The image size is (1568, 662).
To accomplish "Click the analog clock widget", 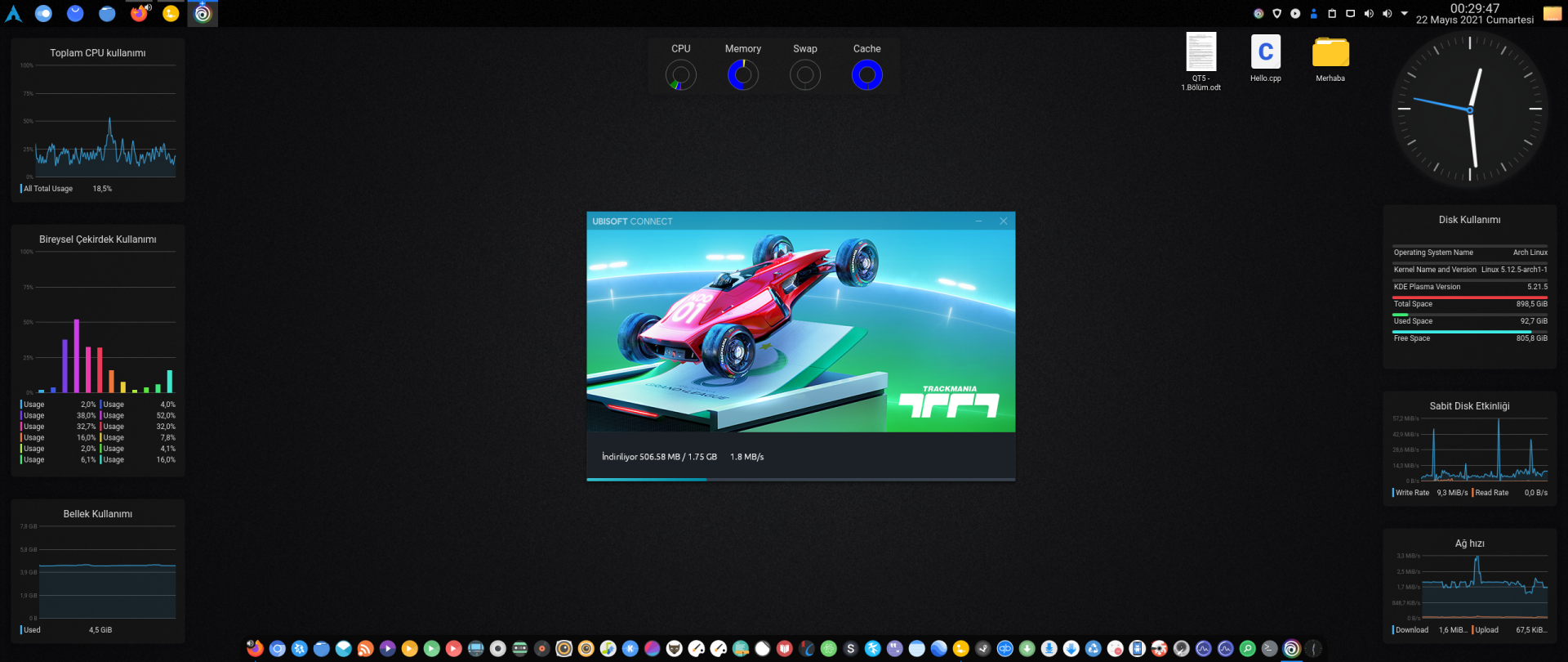I will click(1470, 110).
